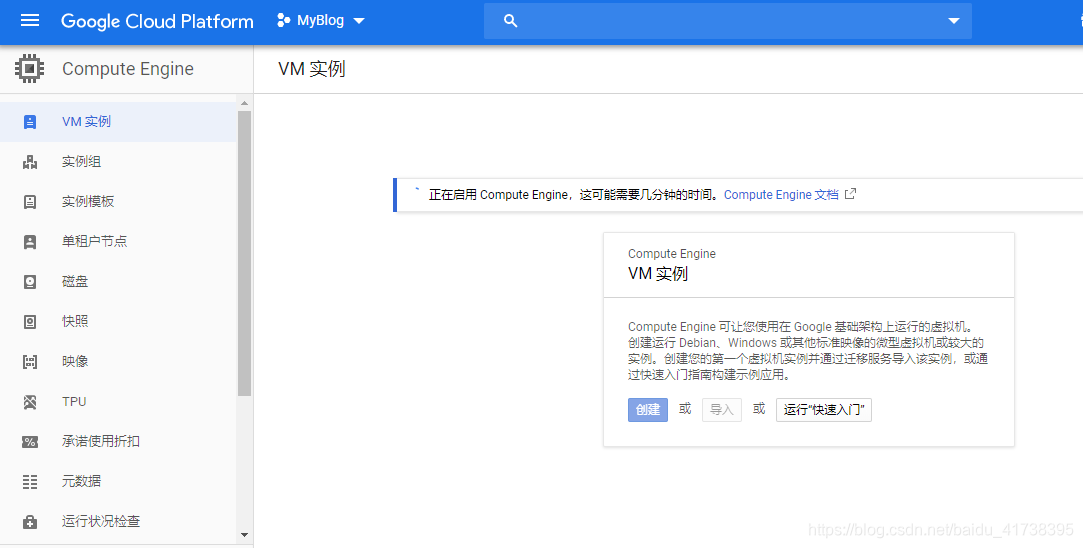
Task: Open the MyBlog project selector dropdown
Action: pos(320,21)
